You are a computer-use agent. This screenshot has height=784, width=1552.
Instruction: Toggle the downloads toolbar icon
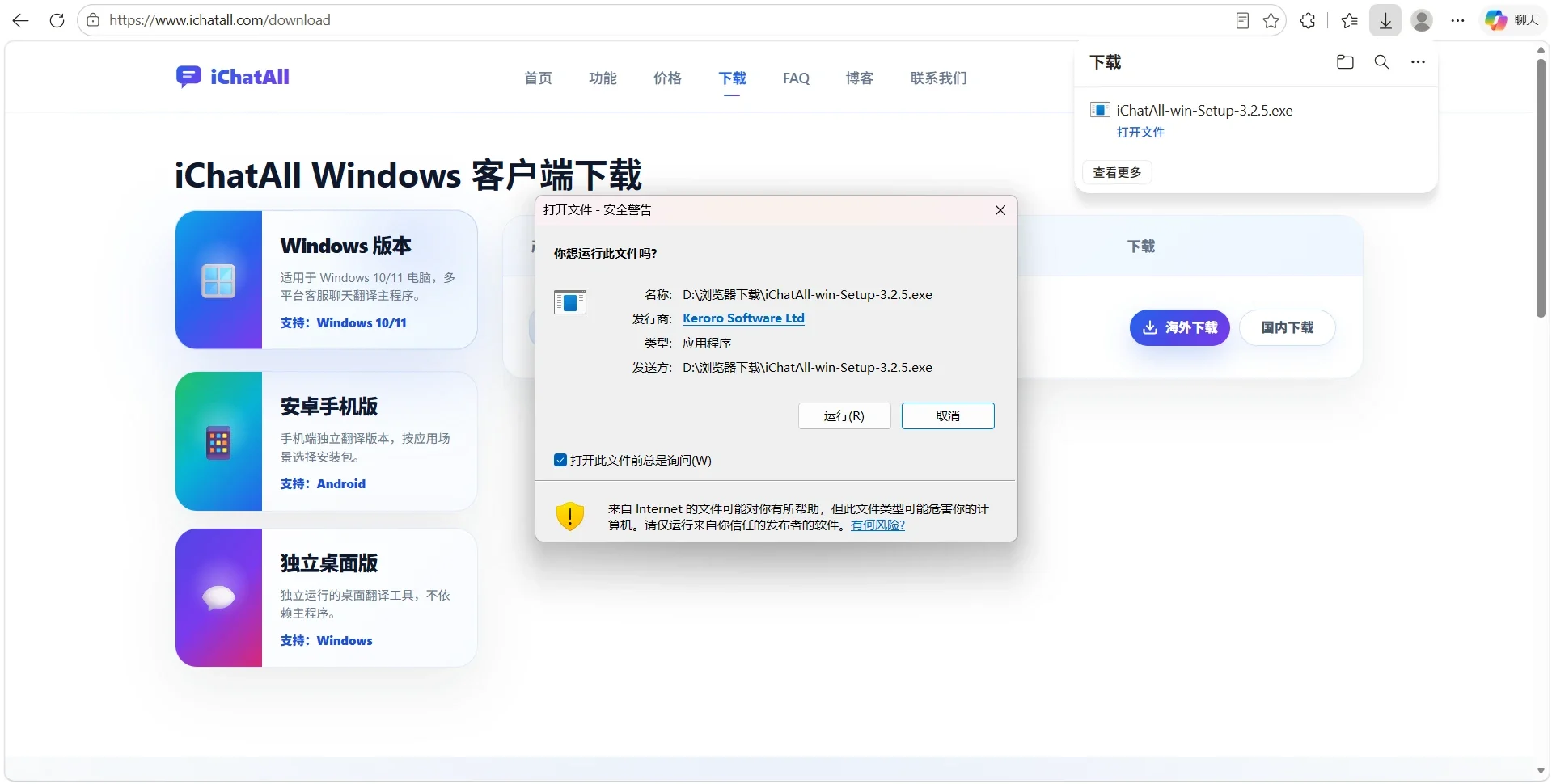(x=1385, y=21)
